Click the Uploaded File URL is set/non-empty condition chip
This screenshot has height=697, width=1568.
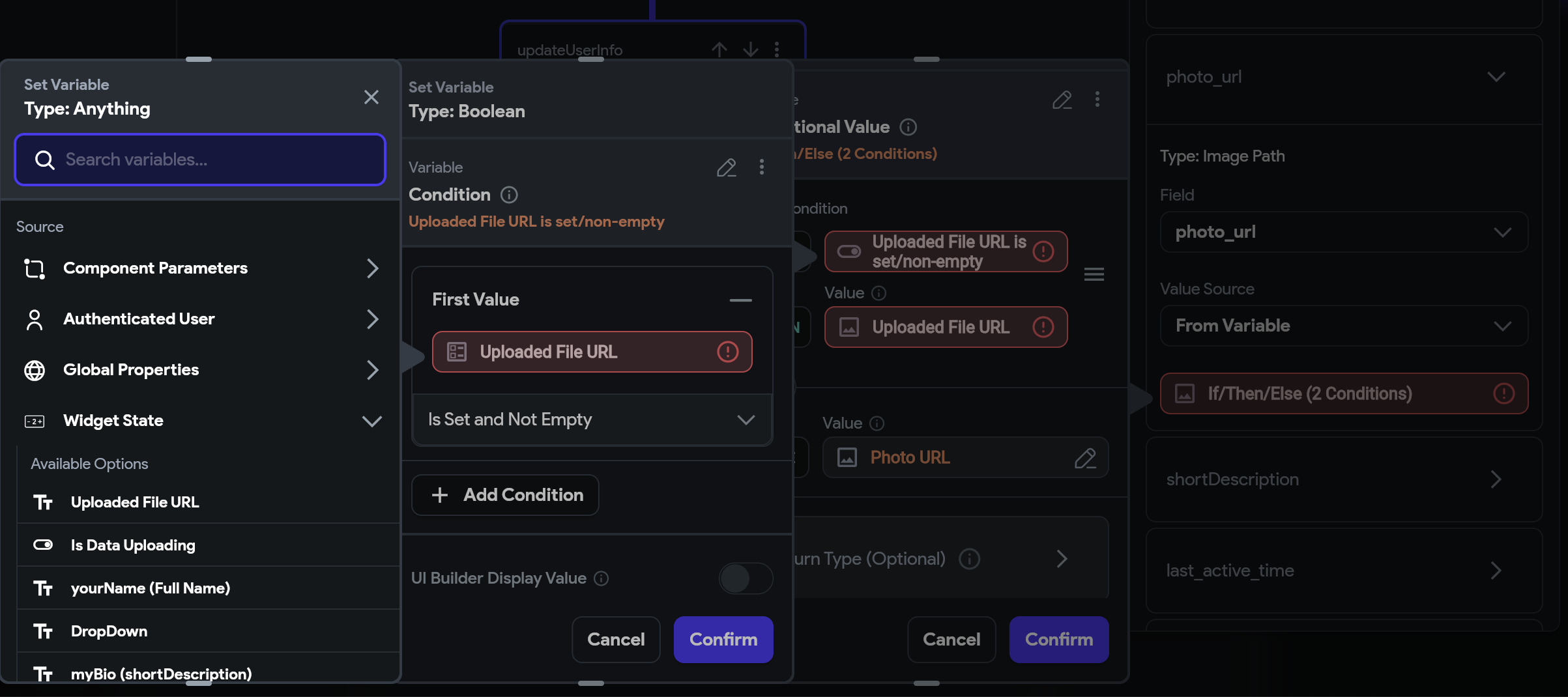[946, 251]
